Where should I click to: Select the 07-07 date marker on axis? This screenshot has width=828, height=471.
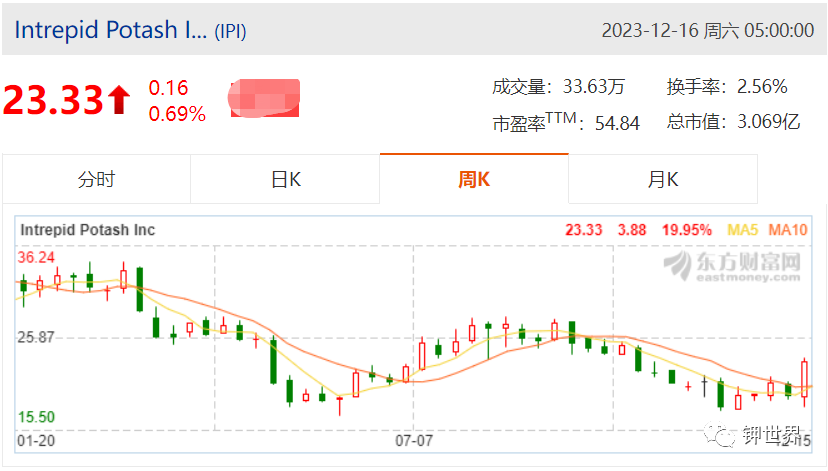(x=414, y=440)
